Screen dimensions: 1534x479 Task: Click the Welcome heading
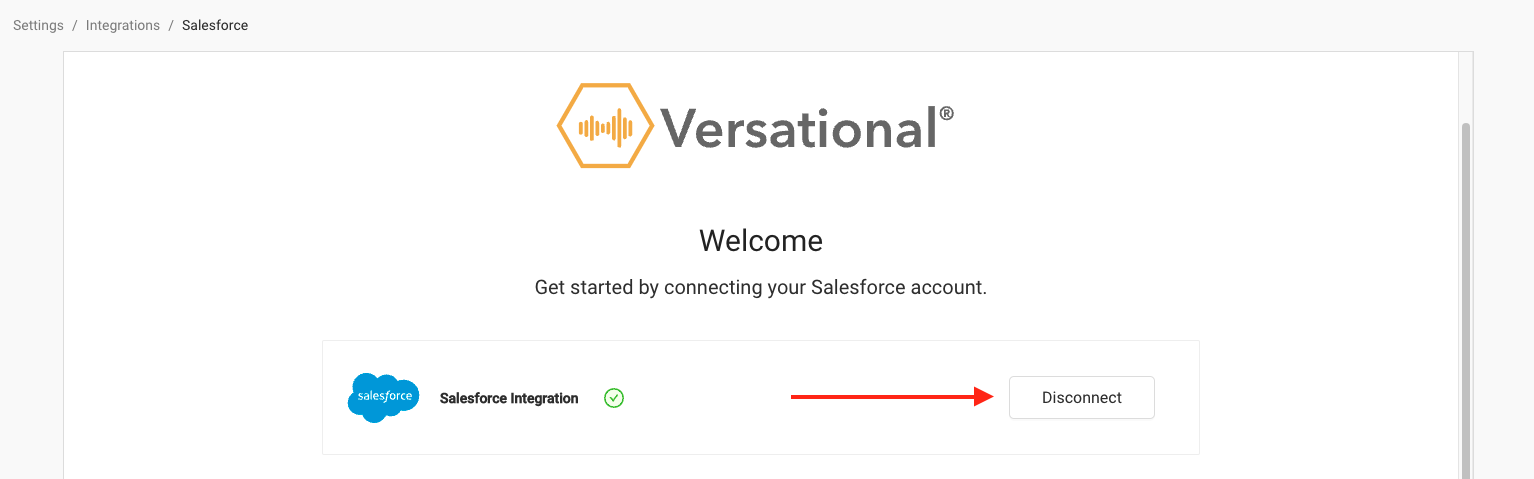(761, 241)
